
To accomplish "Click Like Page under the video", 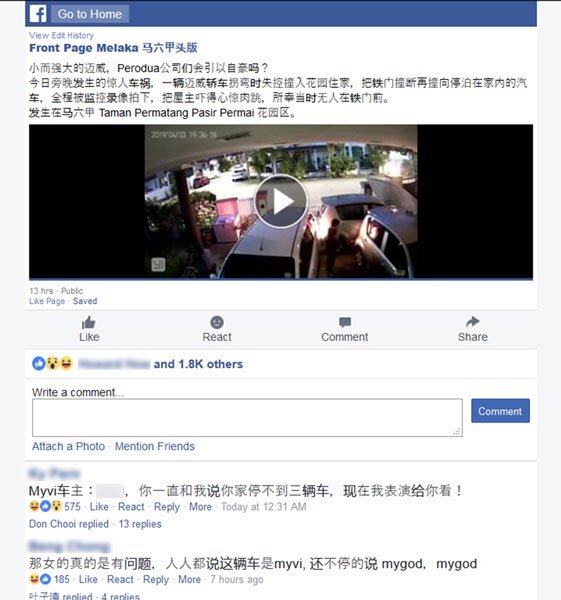I will click(47, 301).
